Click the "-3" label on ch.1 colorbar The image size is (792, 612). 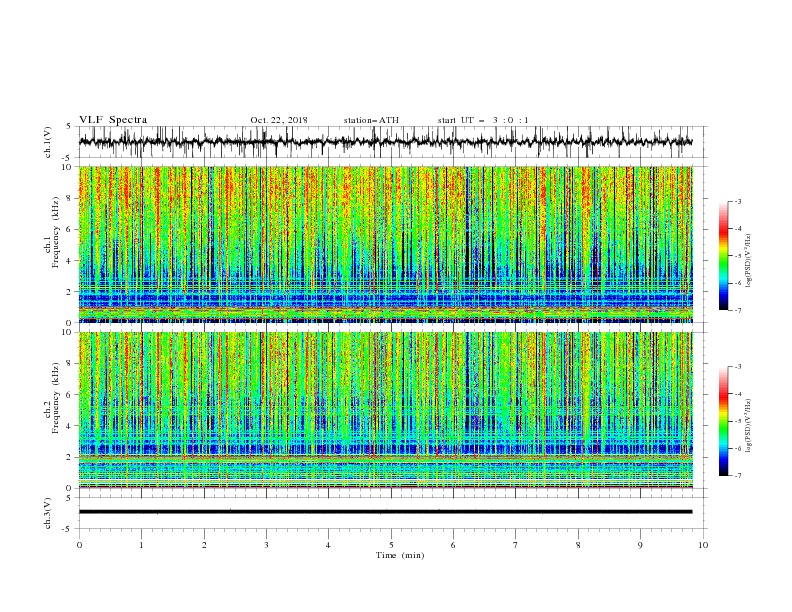[x=737, y=201]
